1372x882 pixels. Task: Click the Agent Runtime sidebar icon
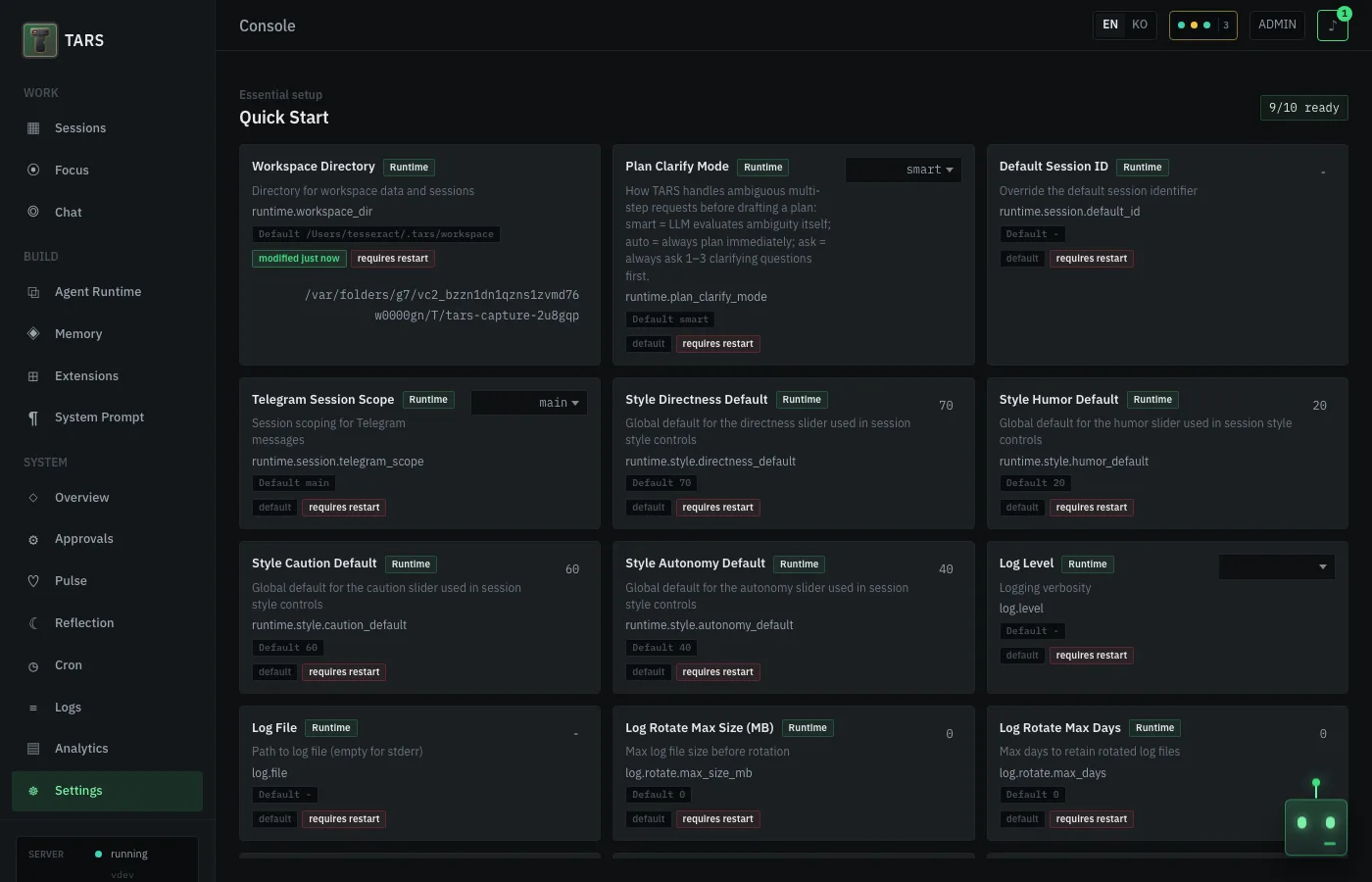pos(33,292)
